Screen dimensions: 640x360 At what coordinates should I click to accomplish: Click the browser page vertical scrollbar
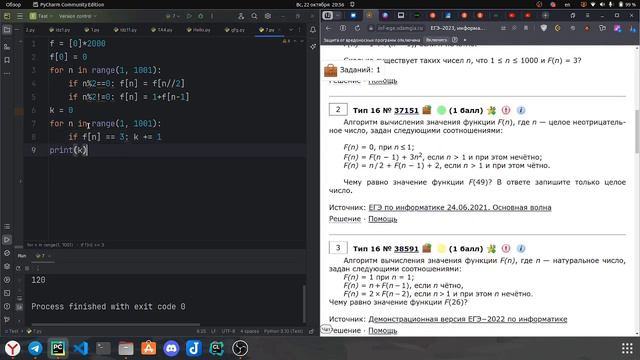pyautogui.click(x=637, y=131)
